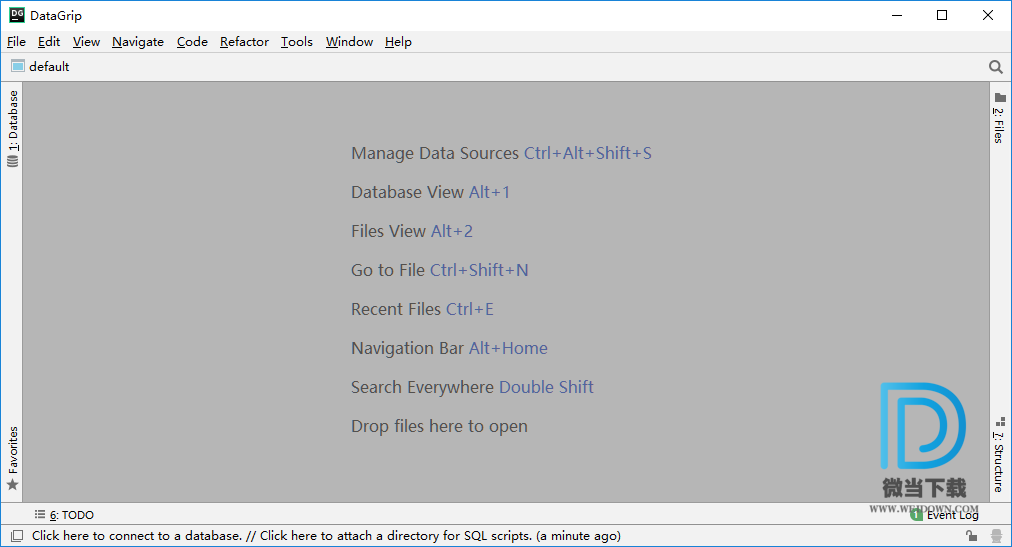This screenshot has height=547, width=1012.
Task: Open the Help menu
Action: 398,42
